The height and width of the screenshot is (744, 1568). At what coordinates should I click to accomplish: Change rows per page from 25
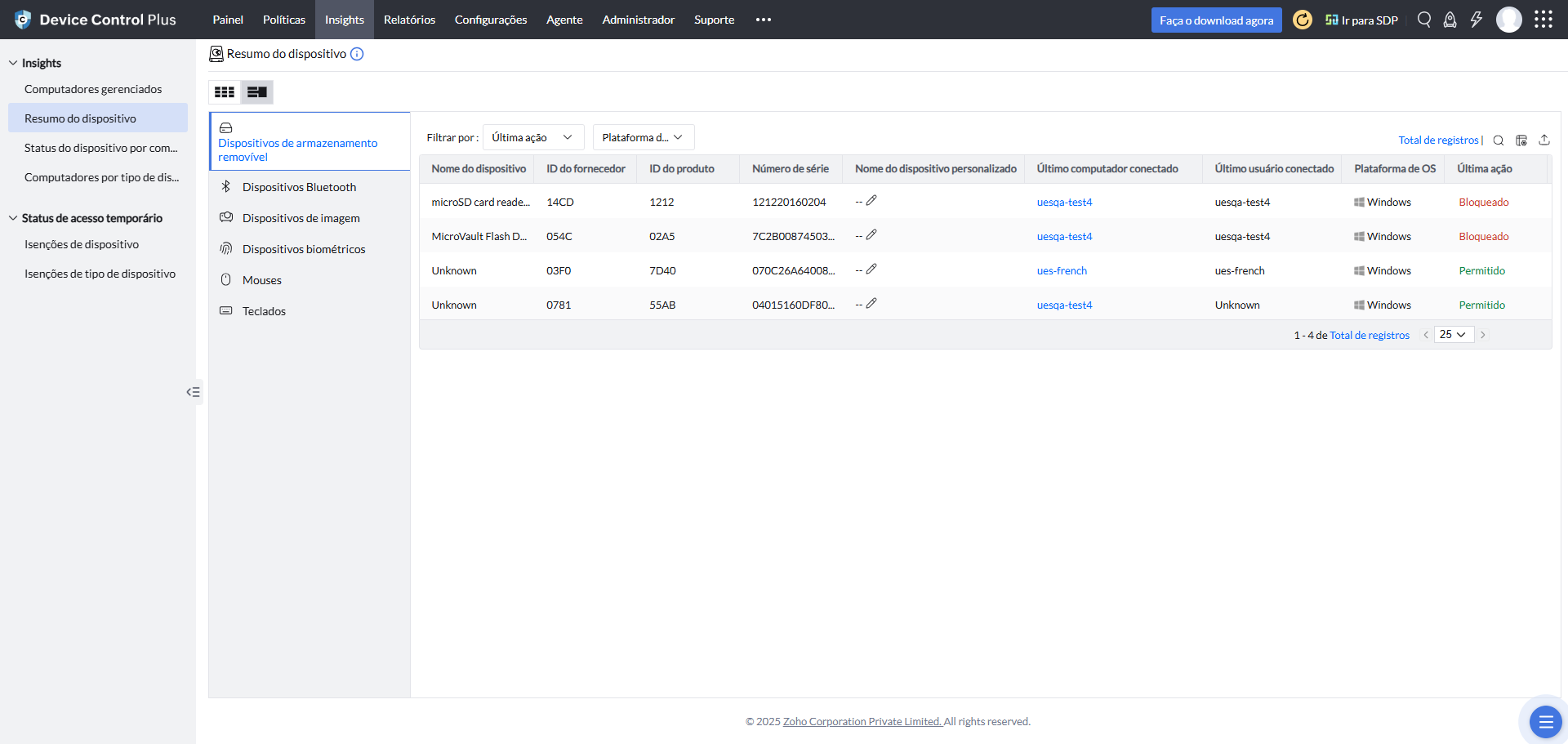click(x=1453, y=335)
